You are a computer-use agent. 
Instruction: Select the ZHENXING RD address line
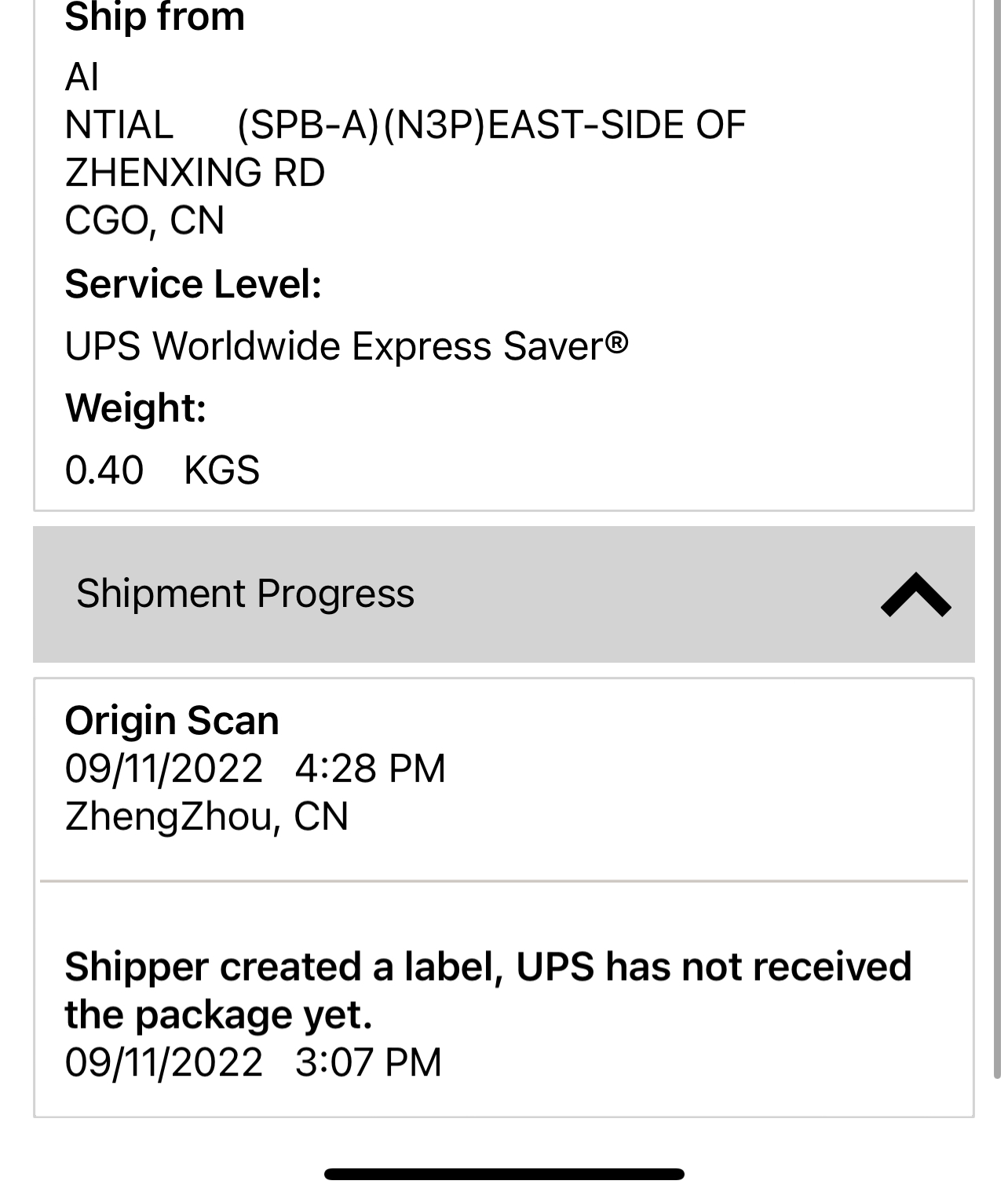tap(195, 173)
